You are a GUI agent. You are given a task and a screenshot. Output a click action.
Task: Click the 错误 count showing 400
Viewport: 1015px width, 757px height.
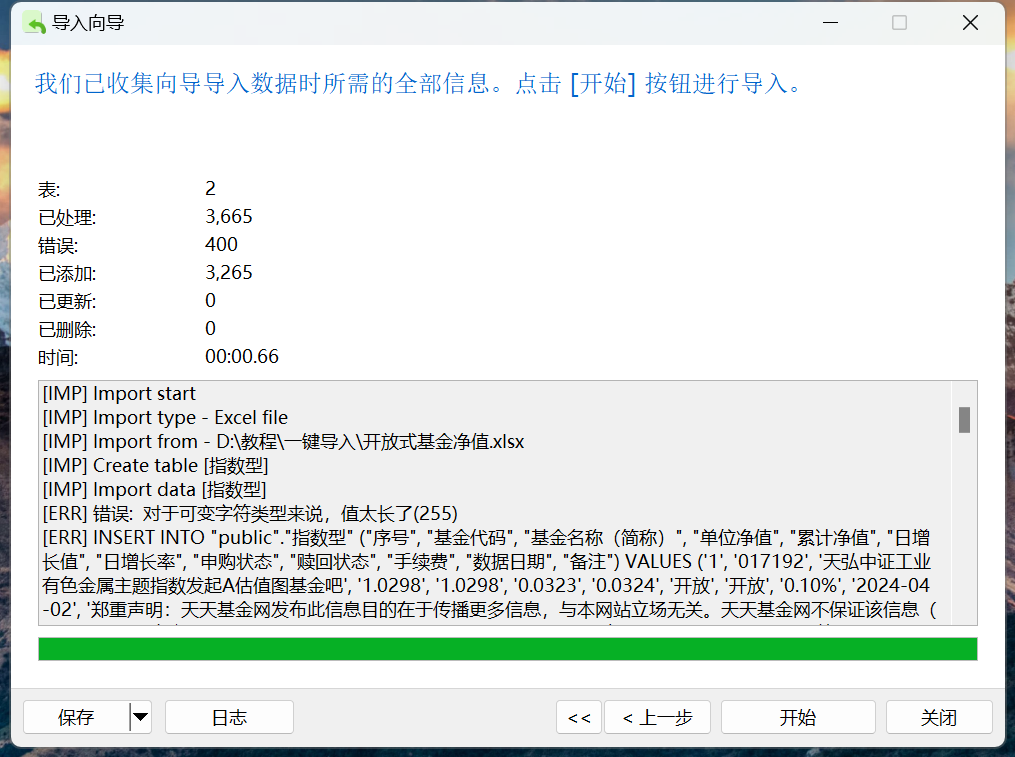(x=221, y=243)
